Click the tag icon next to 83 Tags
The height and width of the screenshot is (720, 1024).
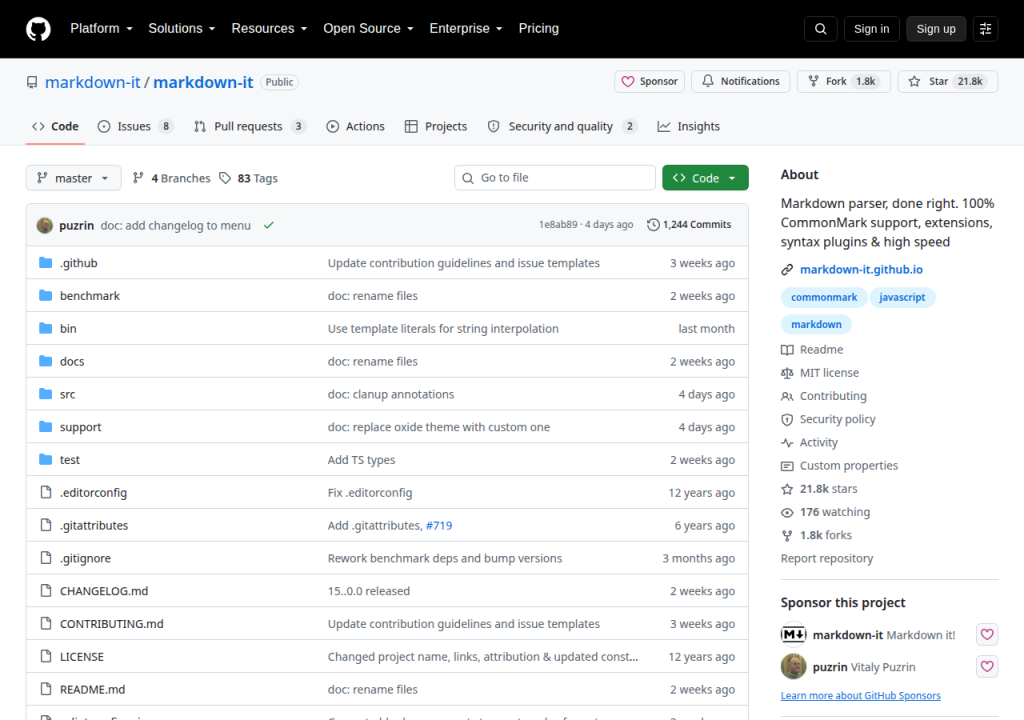click(x=225, y=178)
